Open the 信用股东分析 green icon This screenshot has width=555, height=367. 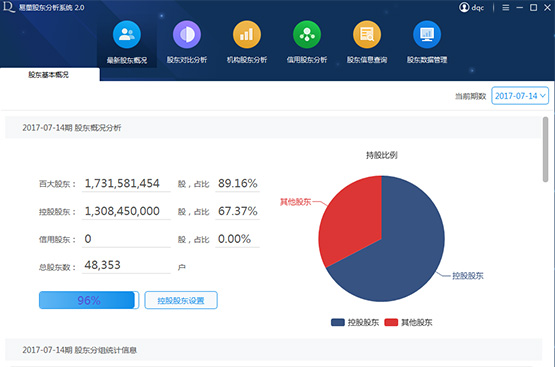(x=307, y=34)
